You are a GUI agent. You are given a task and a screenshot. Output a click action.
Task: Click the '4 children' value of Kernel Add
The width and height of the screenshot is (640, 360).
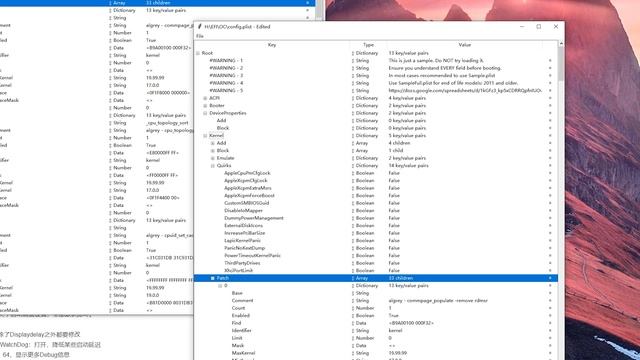point(399,143)
